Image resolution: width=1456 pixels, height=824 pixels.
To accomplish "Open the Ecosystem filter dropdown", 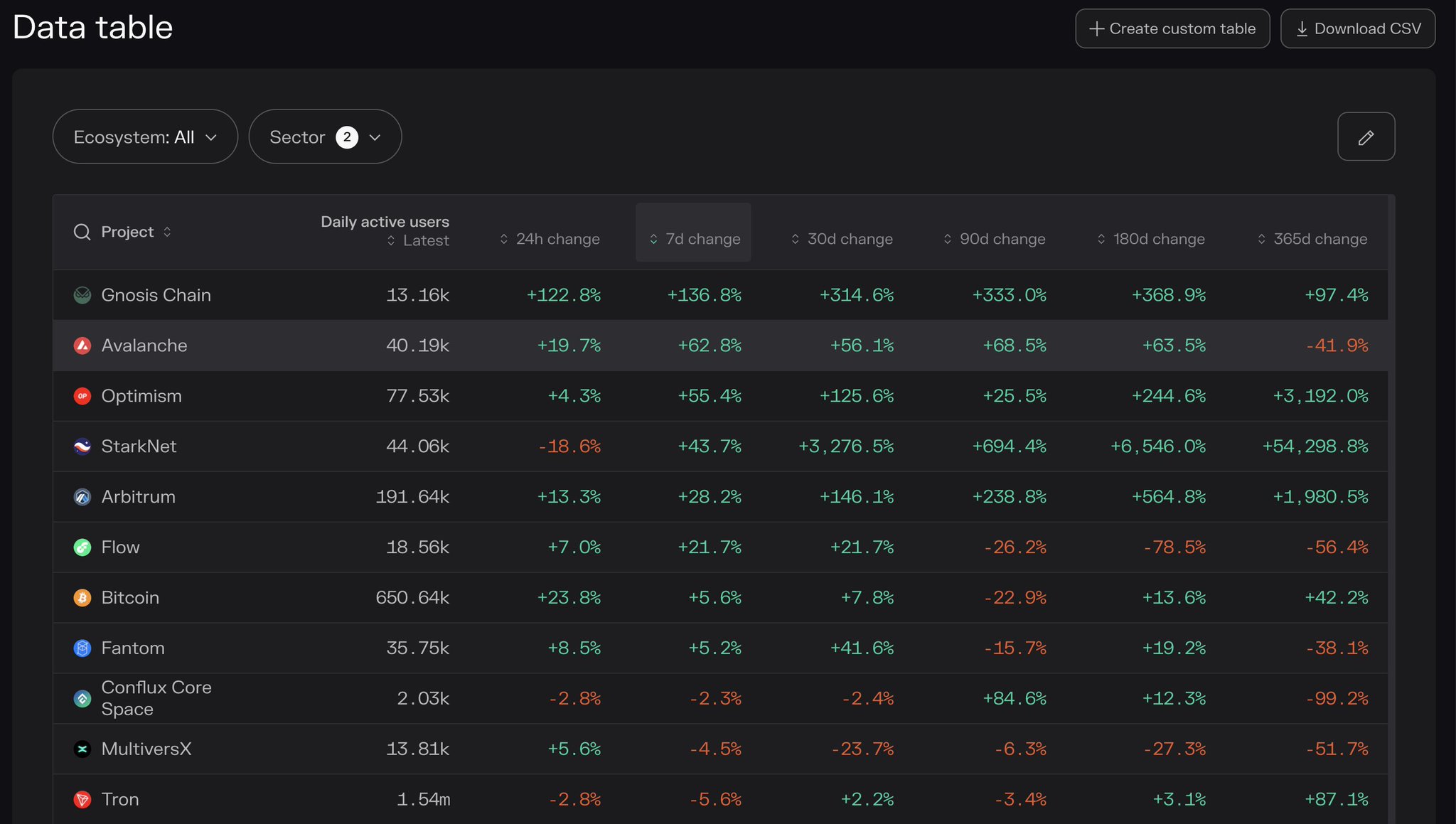I will [144, 137].
